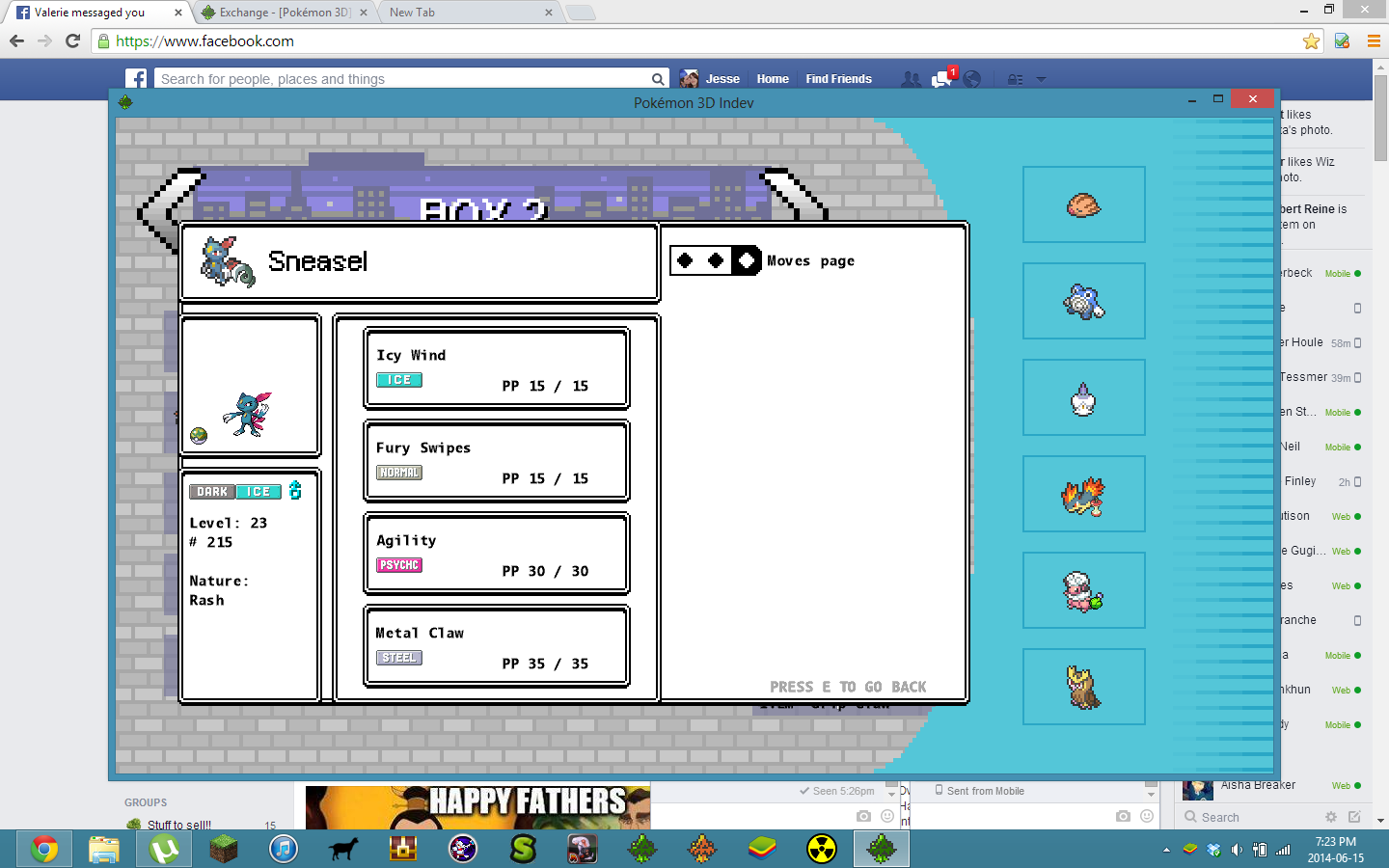Select the Icy Wind move
The width and height of the screenshot is (1389, 868).
click(497, 368)
